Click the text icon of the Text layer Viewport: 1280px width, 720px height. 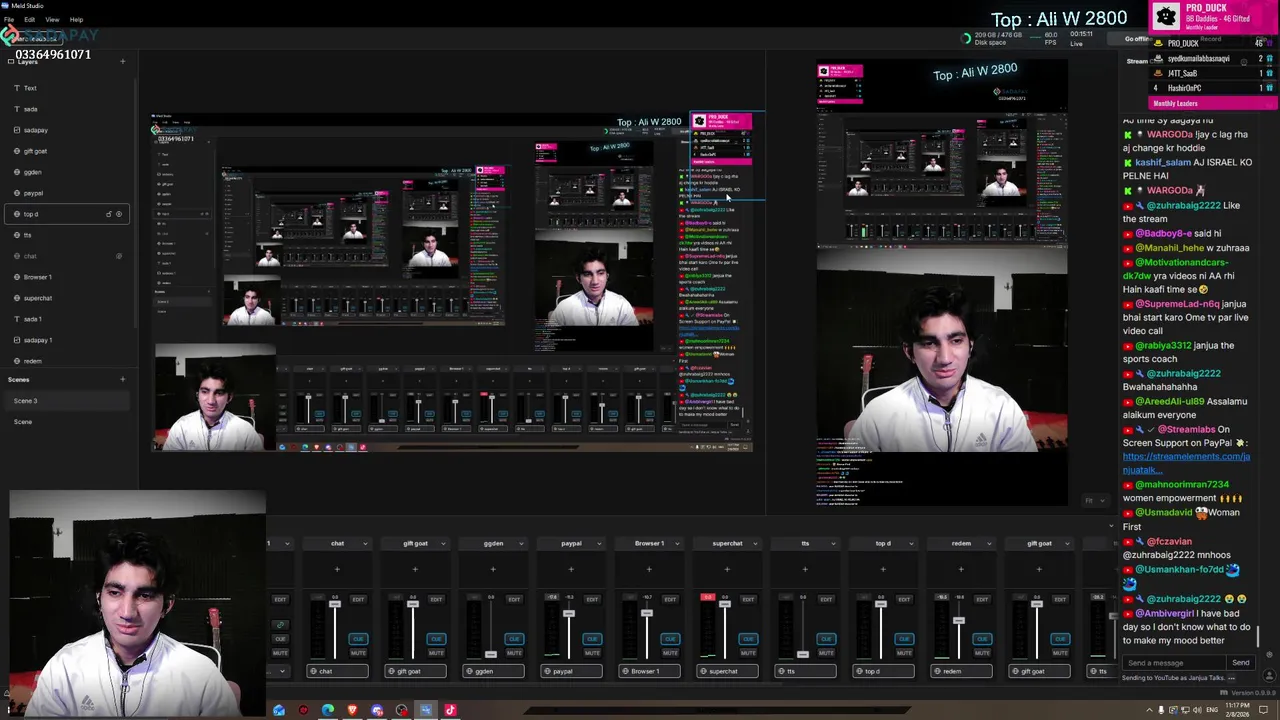[17, 88]
